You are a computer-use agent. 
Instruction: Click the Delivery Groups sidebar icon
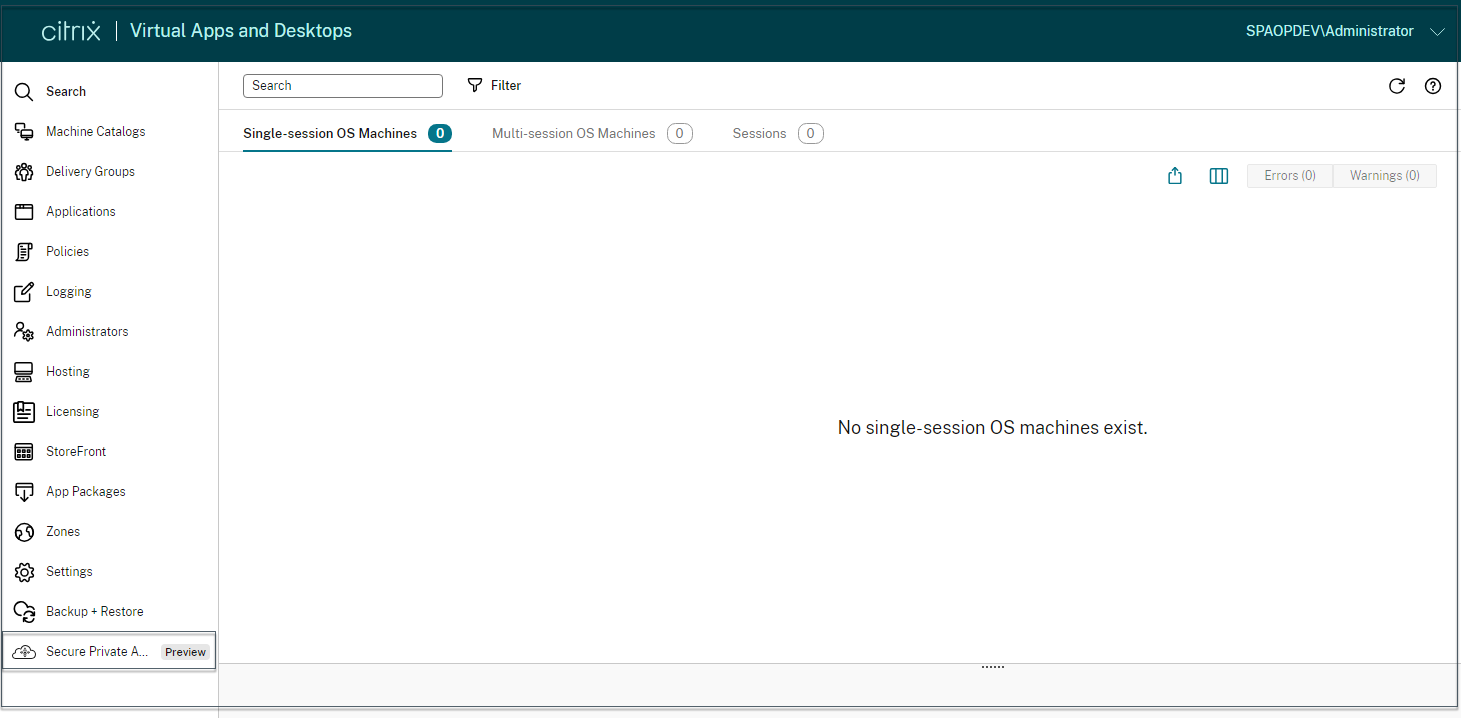pos(24,172)
